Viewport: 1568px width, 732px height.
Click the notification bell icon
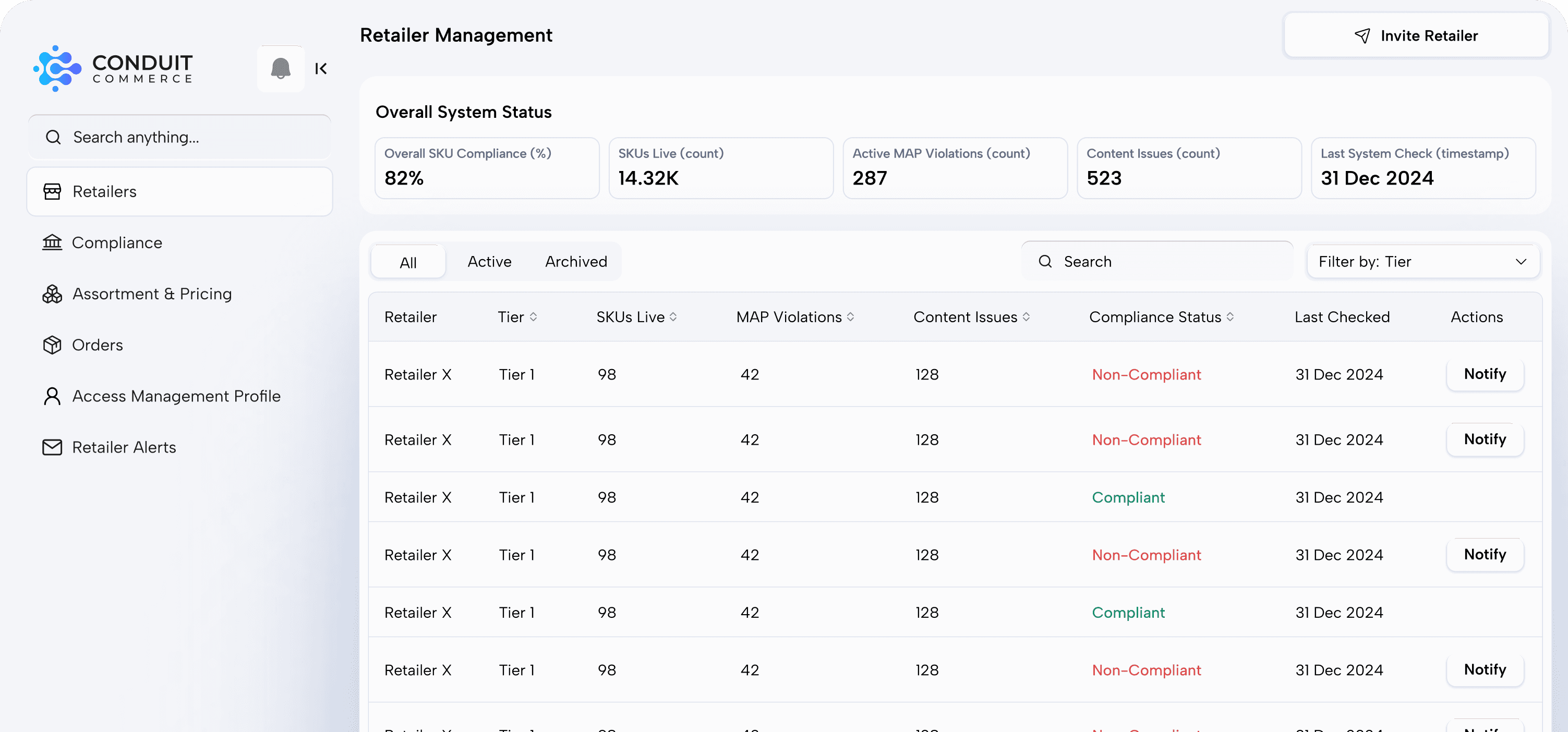[280, 69]
